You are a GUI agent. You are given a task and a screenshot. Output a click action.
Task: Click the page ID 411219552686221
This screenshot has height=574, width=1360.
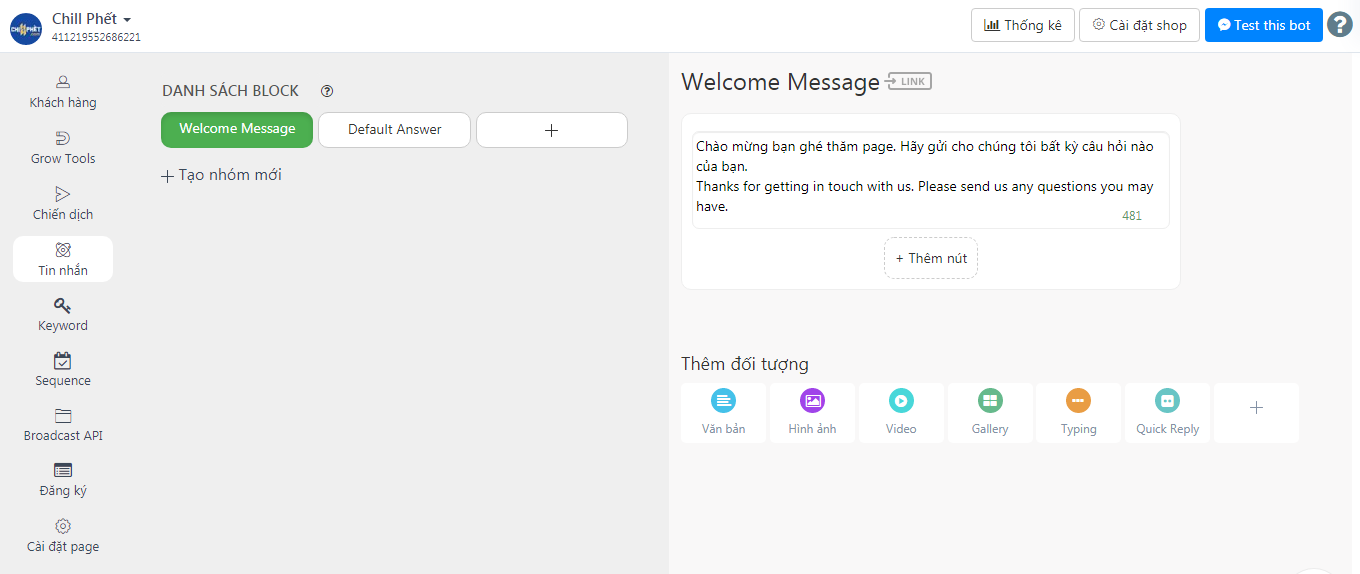pyautogui.click(x=96, y=38)
